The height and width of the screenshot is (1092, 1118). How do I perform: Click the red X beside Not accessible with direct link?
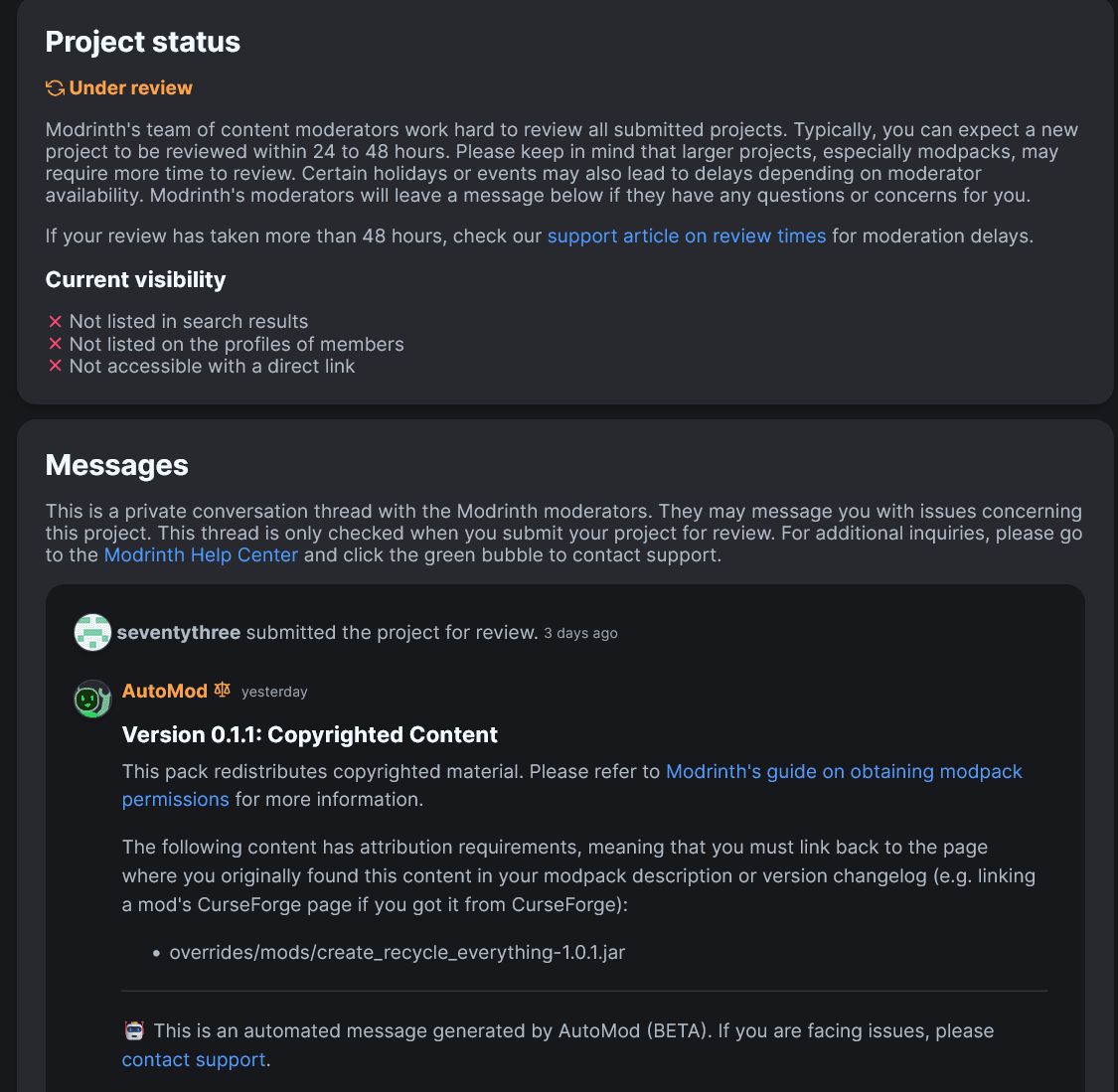pyautogui.click(x=55, y=366)
